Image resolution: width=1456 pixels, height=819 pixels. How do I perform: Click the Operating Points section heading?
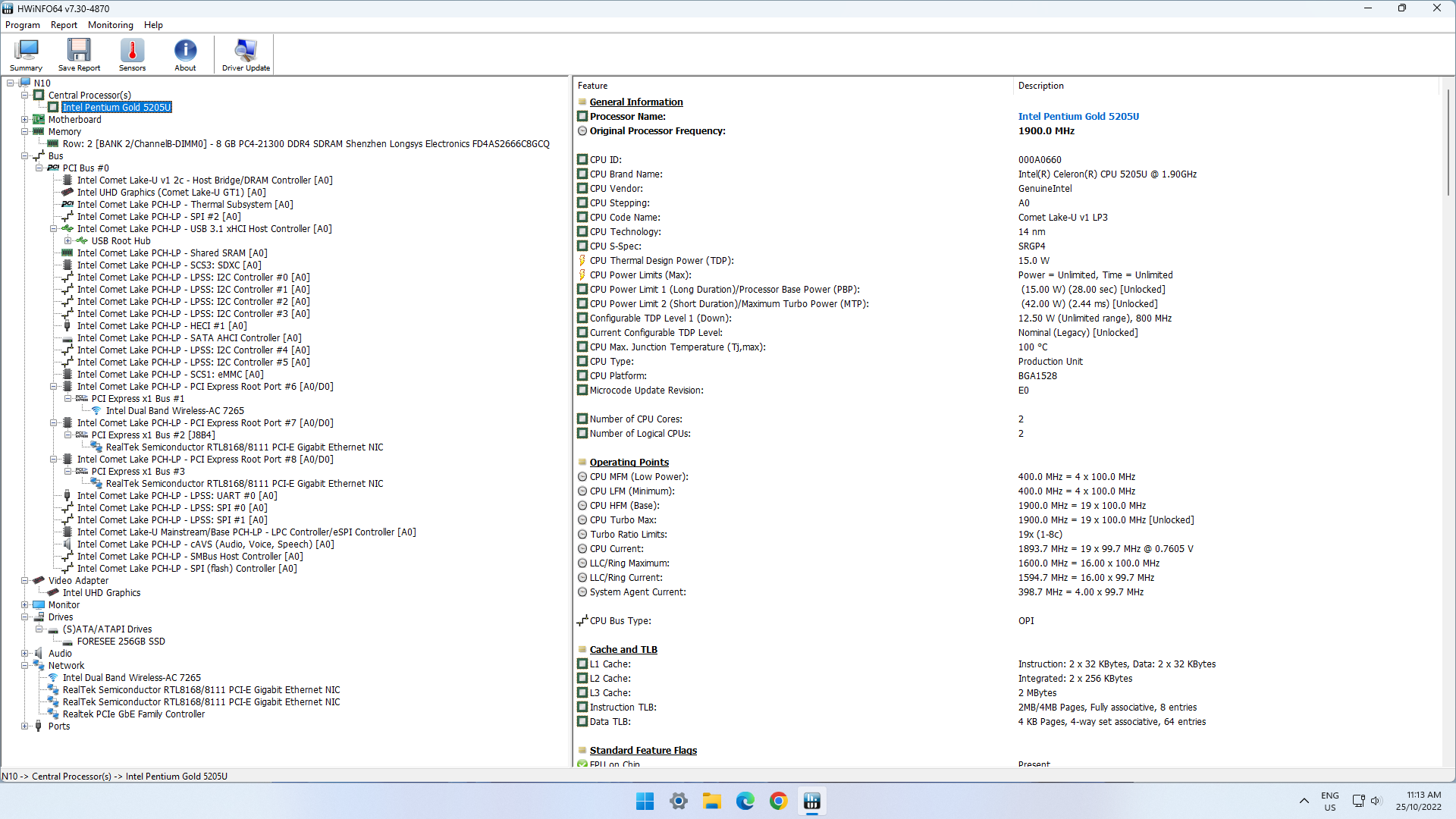click(x=629, y=463)
